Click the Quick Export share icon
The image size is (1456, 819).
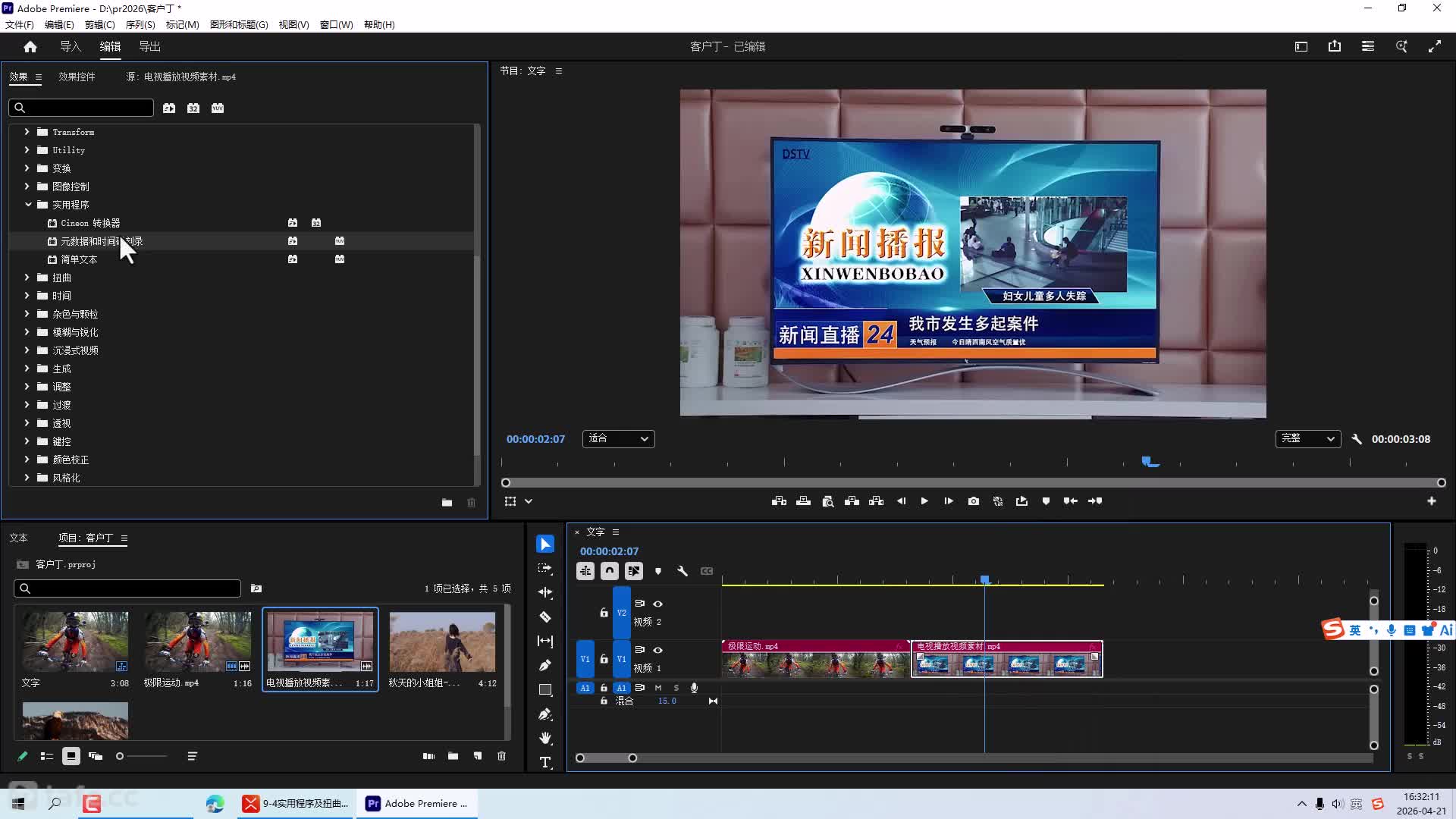point(1335,46)
